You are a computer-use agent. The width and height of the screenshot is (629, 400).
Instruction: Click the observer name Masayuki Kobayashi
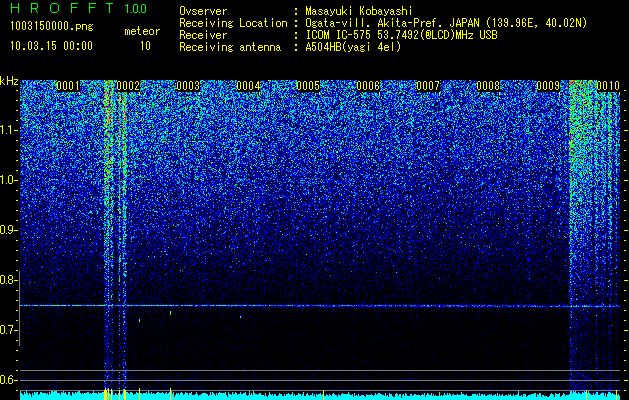359,11
